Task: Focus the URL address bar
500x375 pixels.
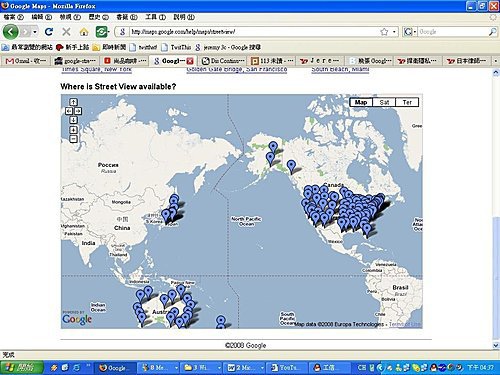Action: (x=253, y=32)
